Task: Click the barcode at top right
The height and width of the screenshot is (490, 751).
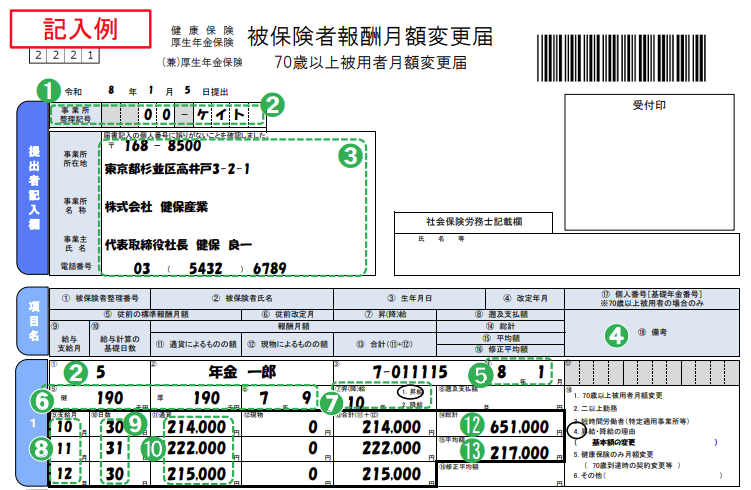Action: point(621,58)
